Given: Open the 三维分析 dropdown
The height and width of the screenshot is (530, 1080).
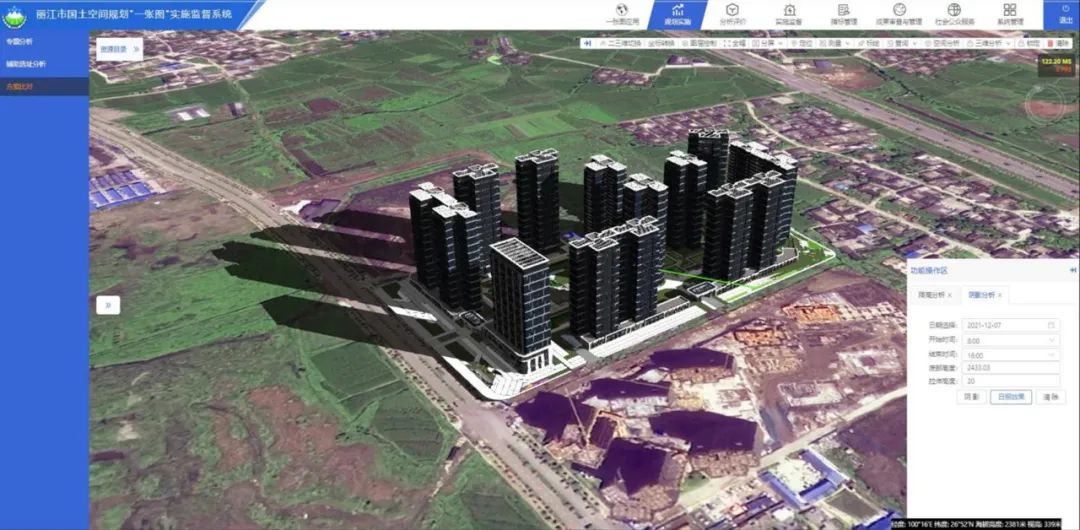Looking at the screenshot, I should (x=989, y=43).
